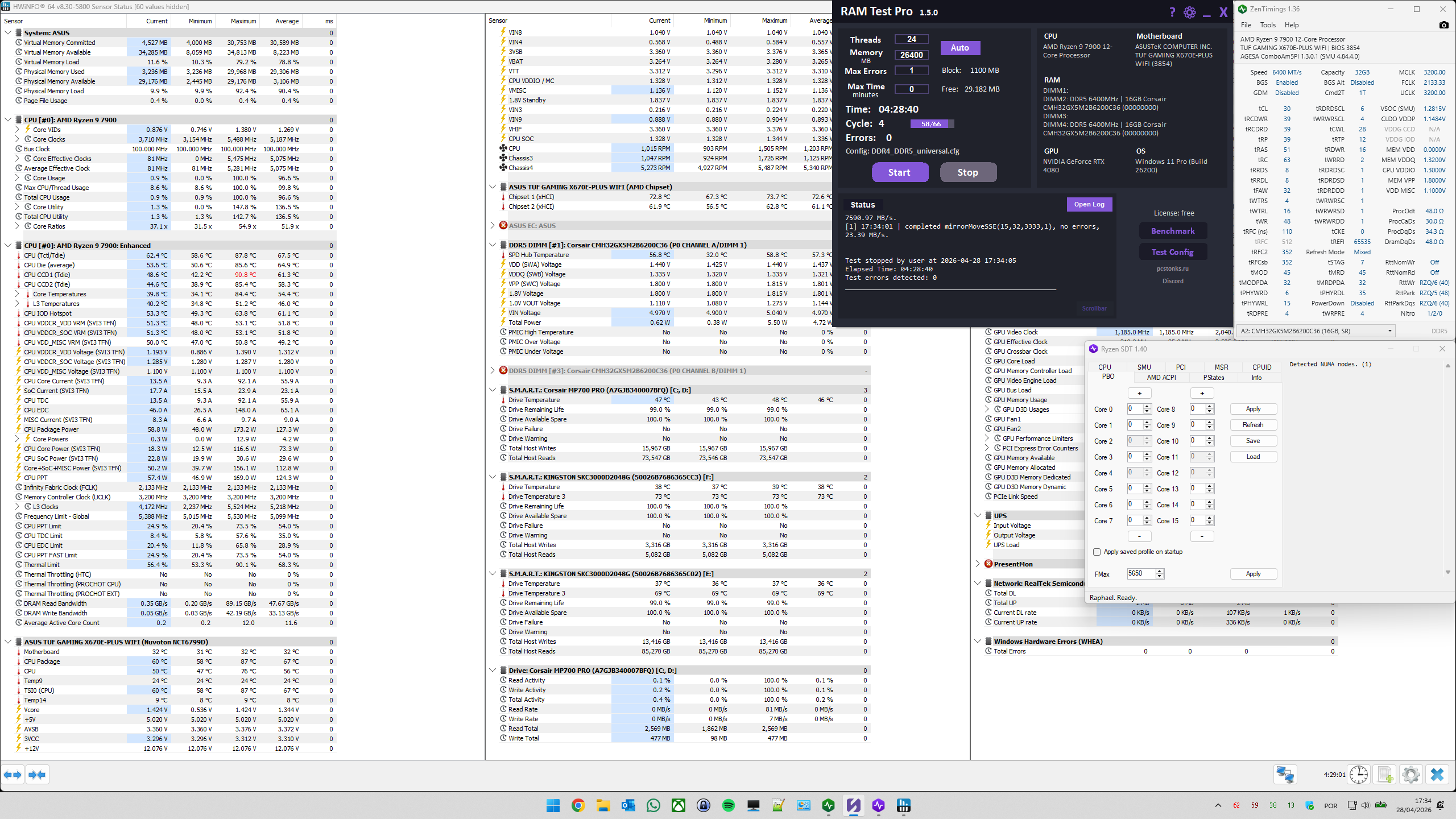Screen dimensions: 1456x819
Task: Click the lightning icon beside CPU Package Power
Action: pyautogui.click(x=18, y=429)
